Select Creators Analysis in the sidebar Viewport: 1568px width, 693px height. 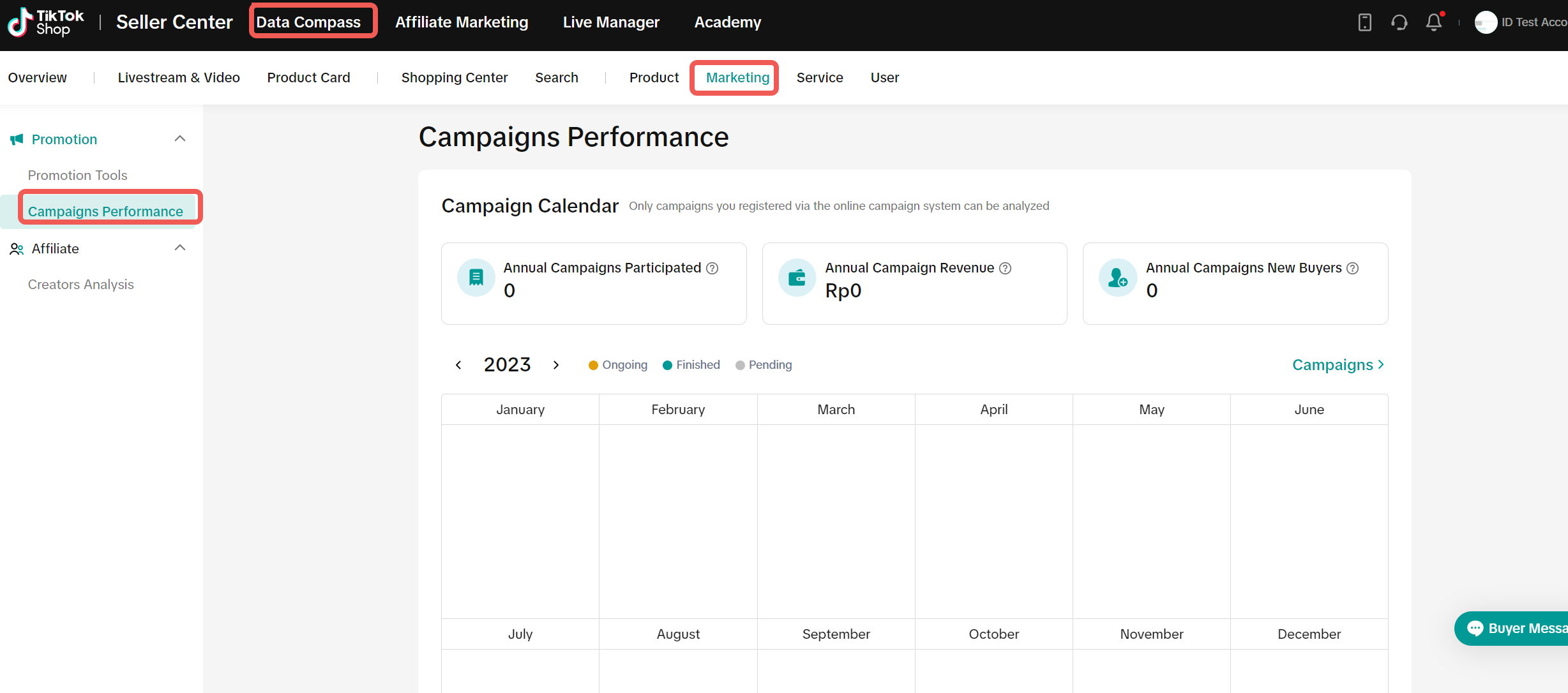click(80, 284)
